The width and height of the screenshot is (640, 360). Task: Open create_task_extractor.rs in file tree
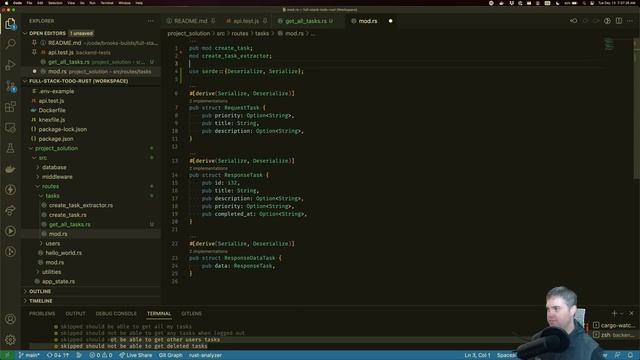click(81, 205)
